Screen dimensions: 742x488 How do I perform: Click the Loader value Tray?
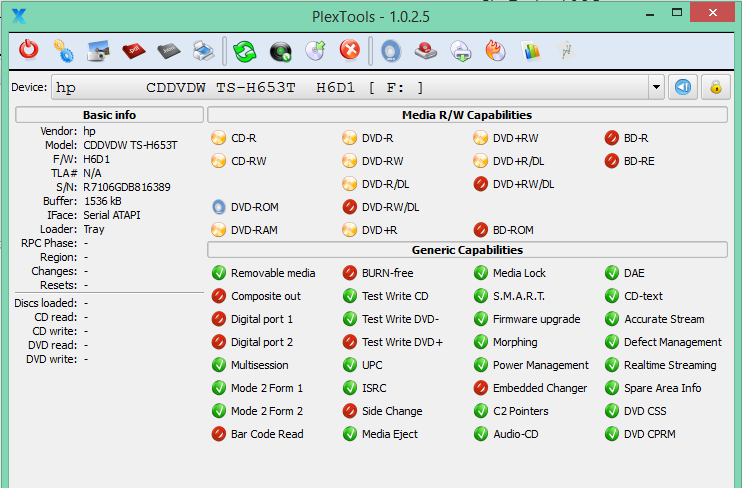point(94,230)
